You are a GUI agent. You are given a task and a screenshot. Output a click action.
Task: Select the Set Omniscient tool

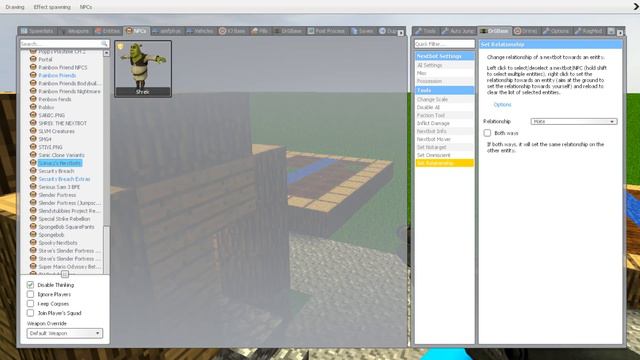point(444,155)
